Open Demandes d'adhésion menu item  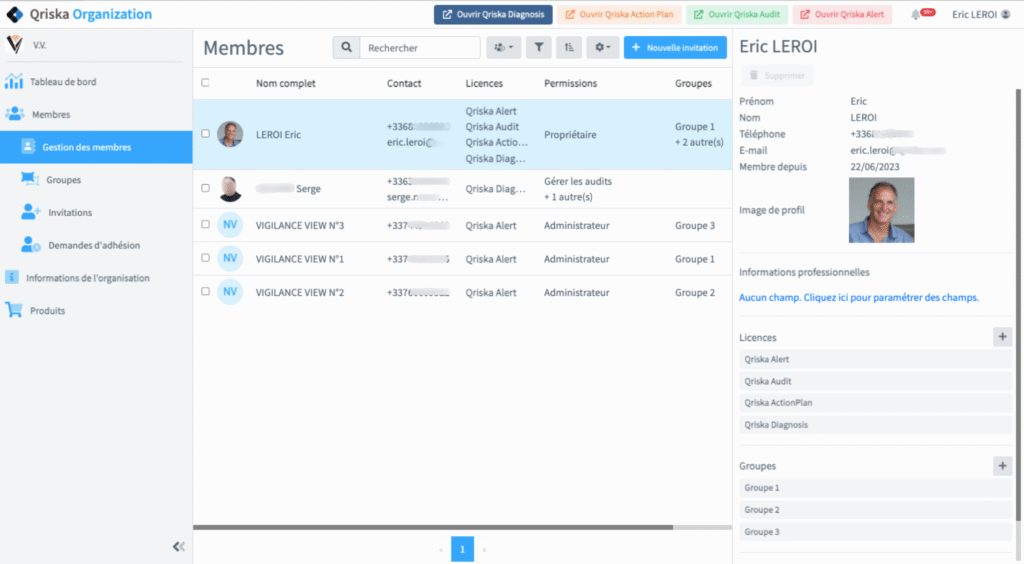pos(94,245)
